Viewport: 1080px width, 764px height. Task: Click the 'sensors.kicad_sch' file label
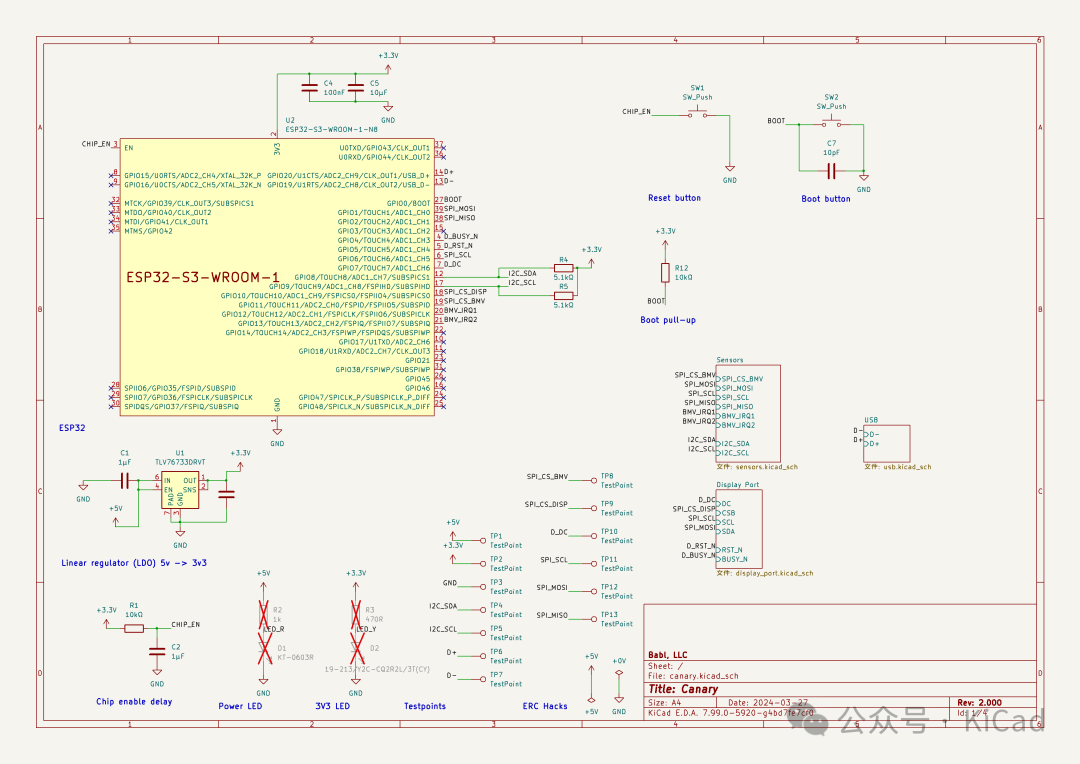tap(757, 467)
